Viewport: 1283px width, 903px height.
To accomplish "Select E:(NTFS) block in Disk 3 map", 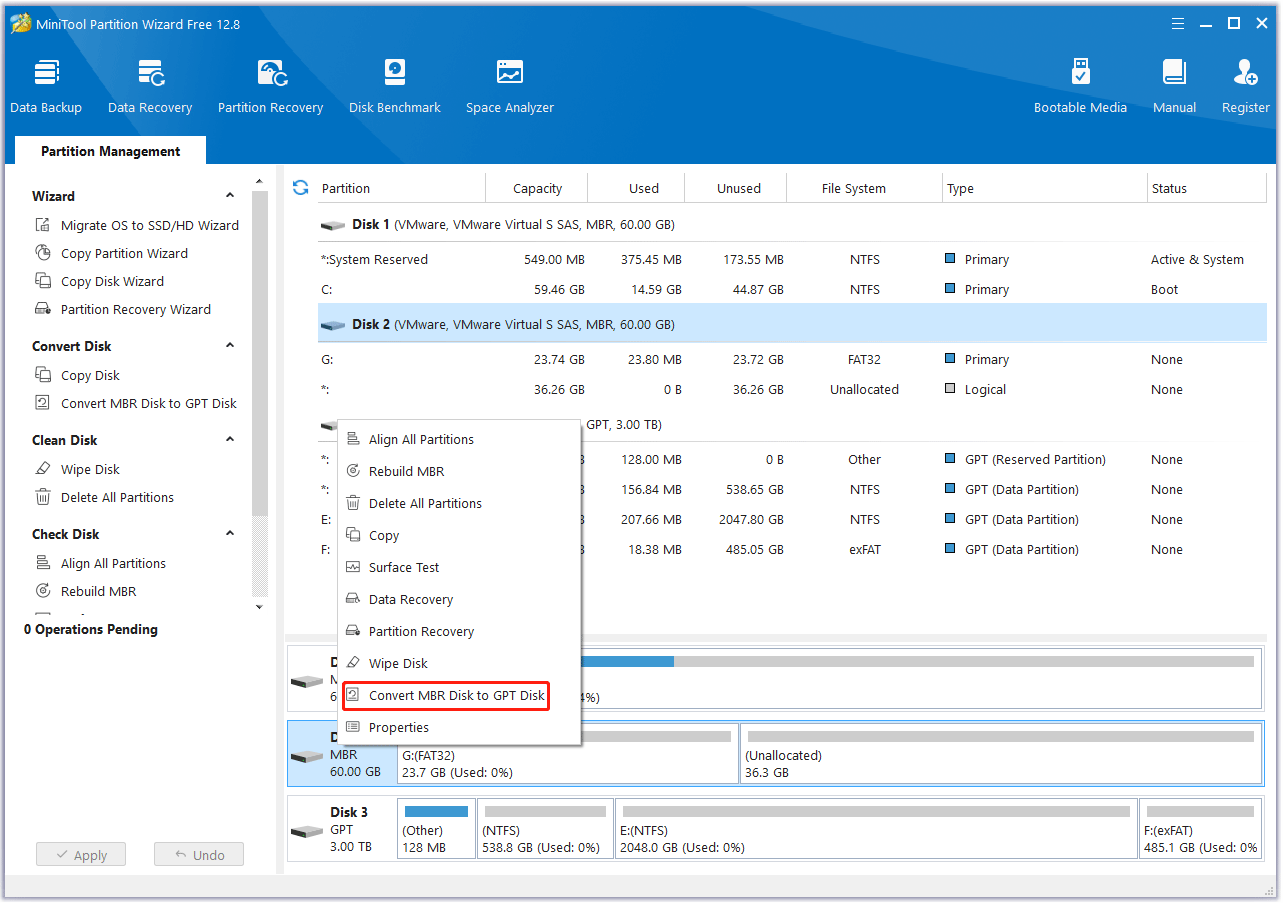I will coord(876,828).
